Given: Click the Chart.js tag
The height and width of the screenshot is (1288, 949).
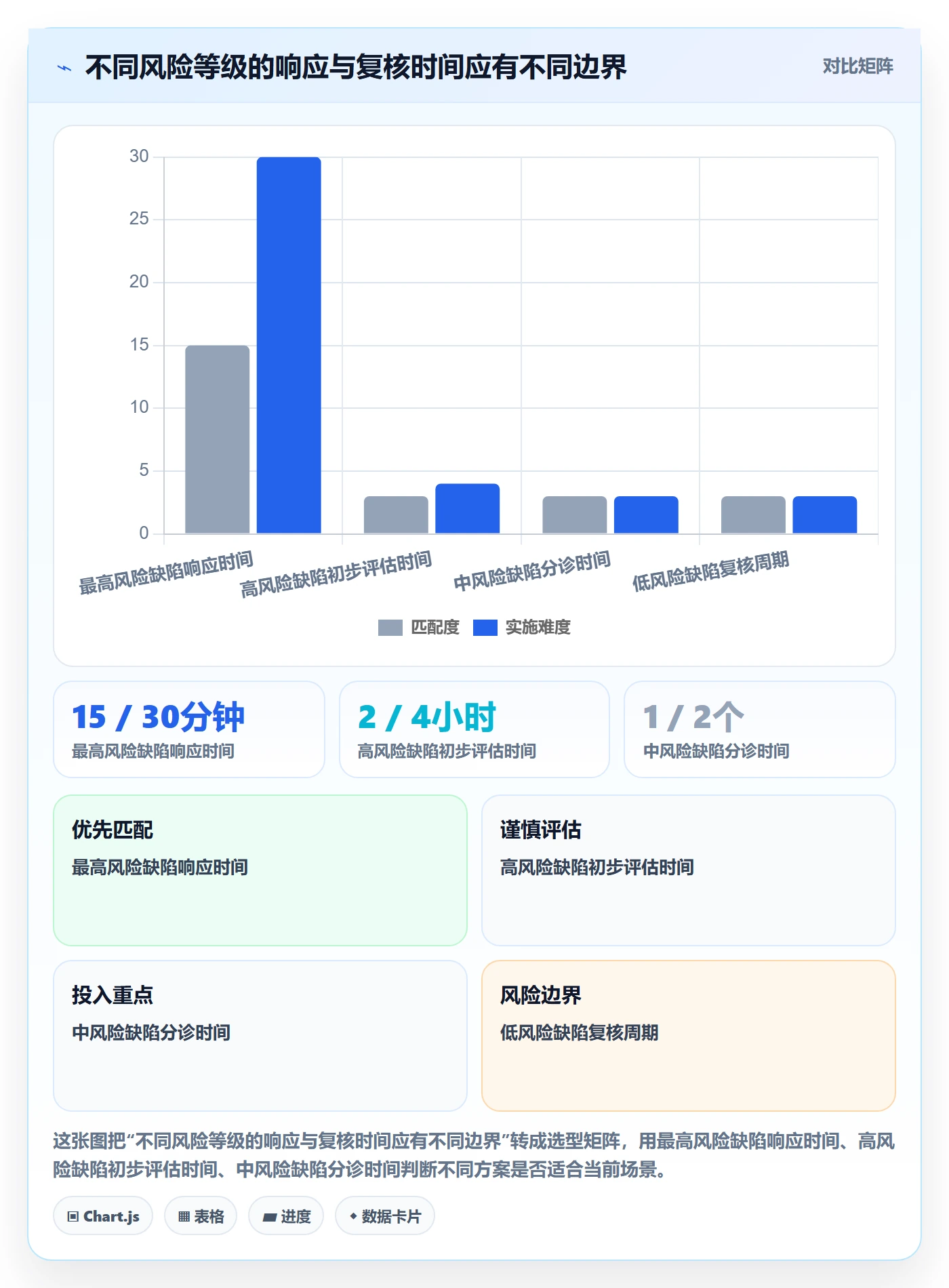Looking at the screenshot, I should 103,1216.
